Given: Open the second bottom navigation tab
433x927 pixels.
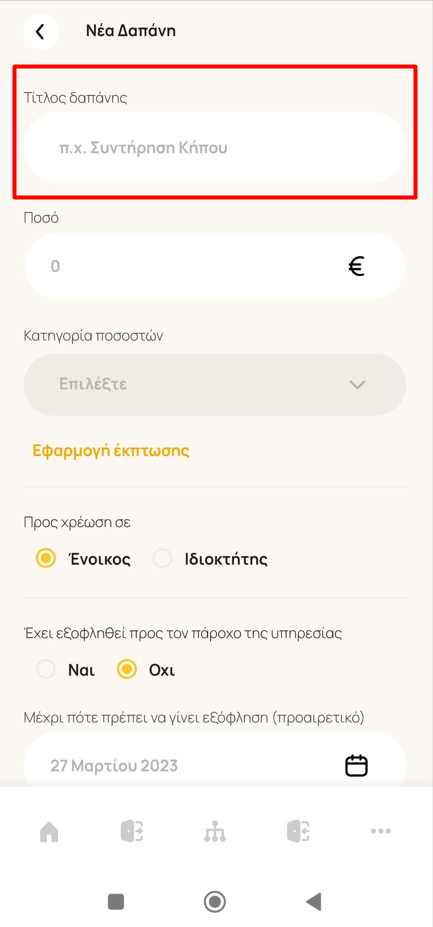Looking at the screenshot, I should click(x=133, y=832).
